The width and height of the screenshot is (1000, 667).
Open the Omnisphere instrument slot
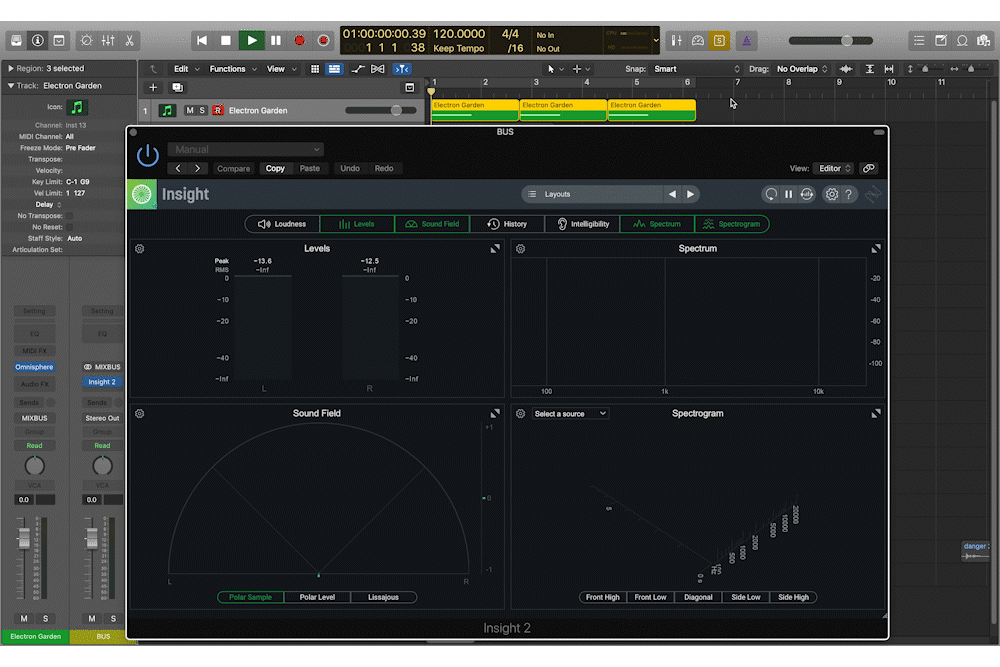34,367
